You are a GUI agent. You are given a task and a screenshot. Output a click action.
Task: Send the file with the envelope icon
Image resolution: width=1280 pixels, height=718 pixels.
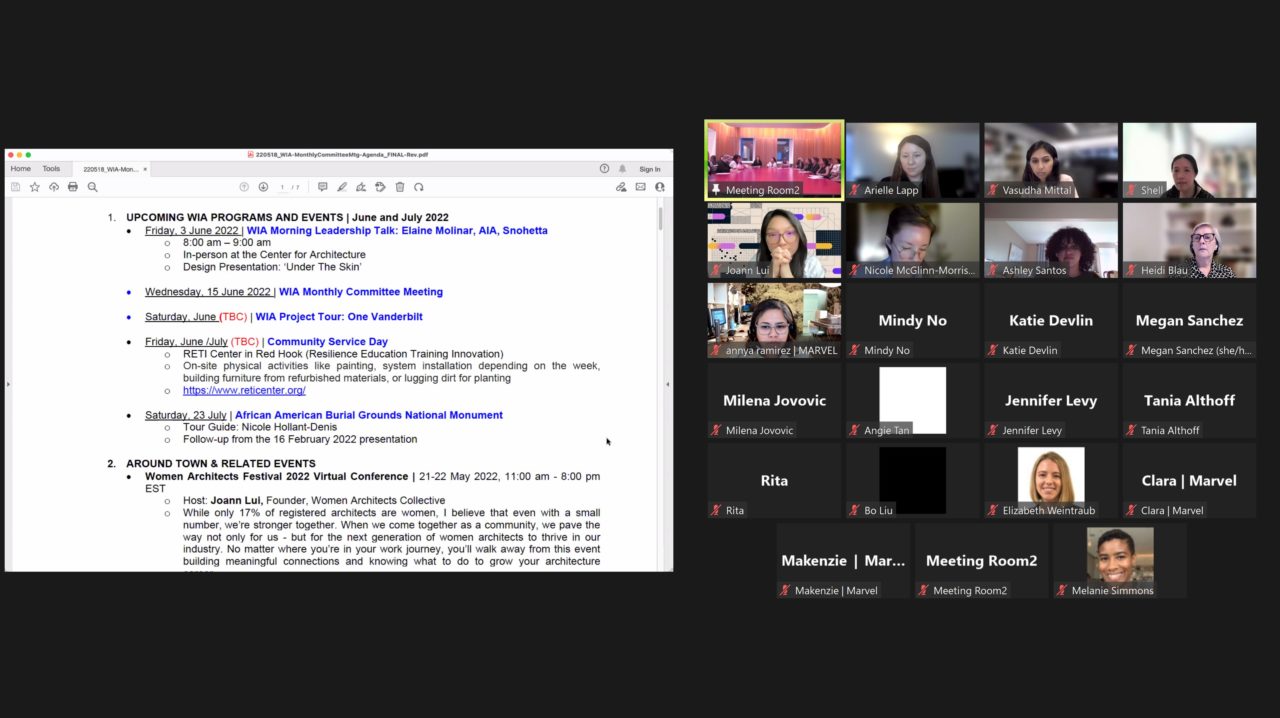click(x=640, y=187)
